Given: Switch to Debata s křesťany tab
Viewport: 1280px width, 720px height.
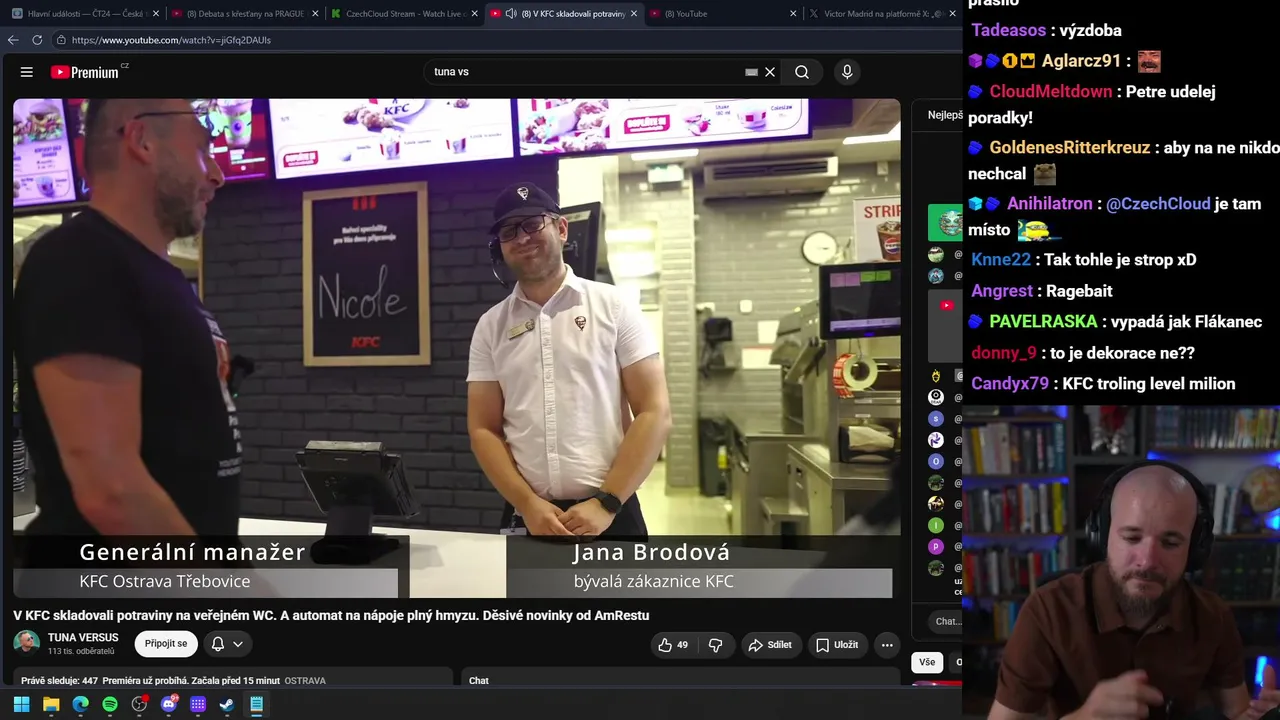Looking at the screenshot, I should coord(245,14).
